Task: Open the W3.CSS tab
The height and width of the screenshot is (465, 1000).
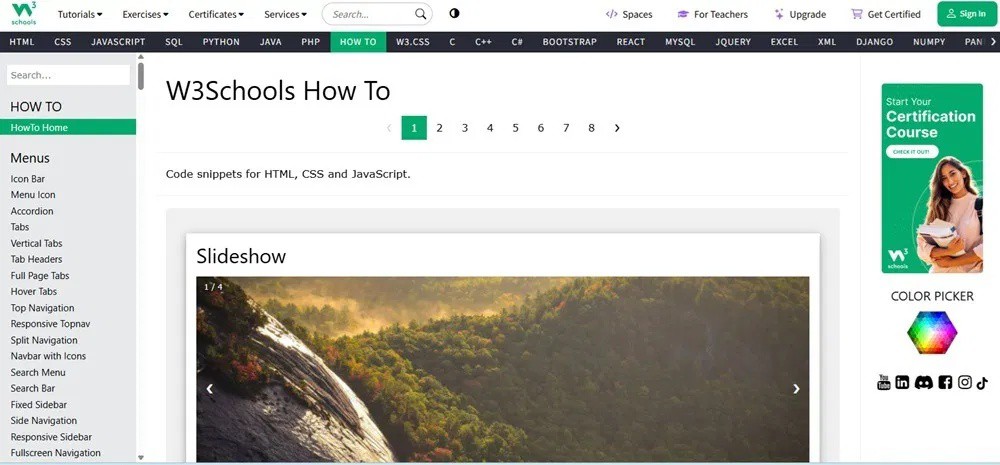Action: point(413,42)
